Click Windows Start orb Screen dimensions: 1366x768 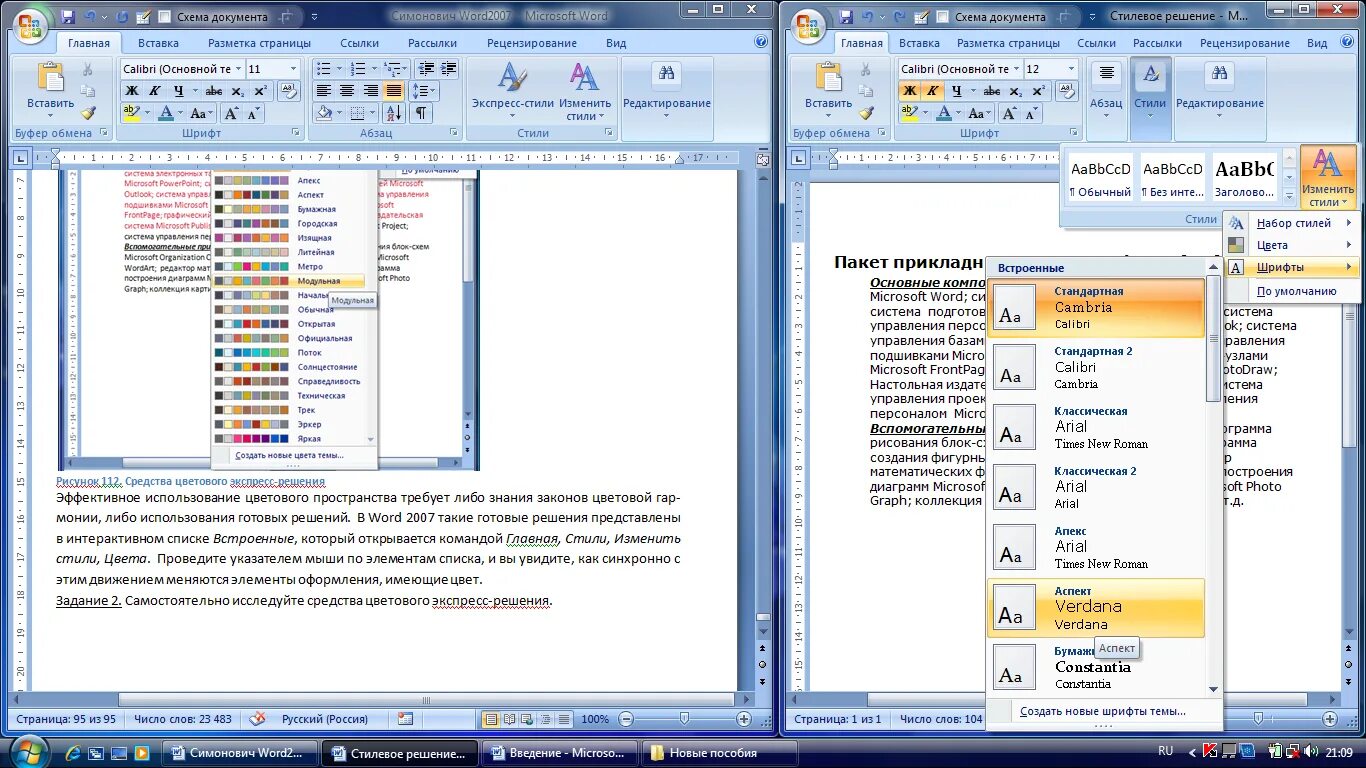point(29,751)
